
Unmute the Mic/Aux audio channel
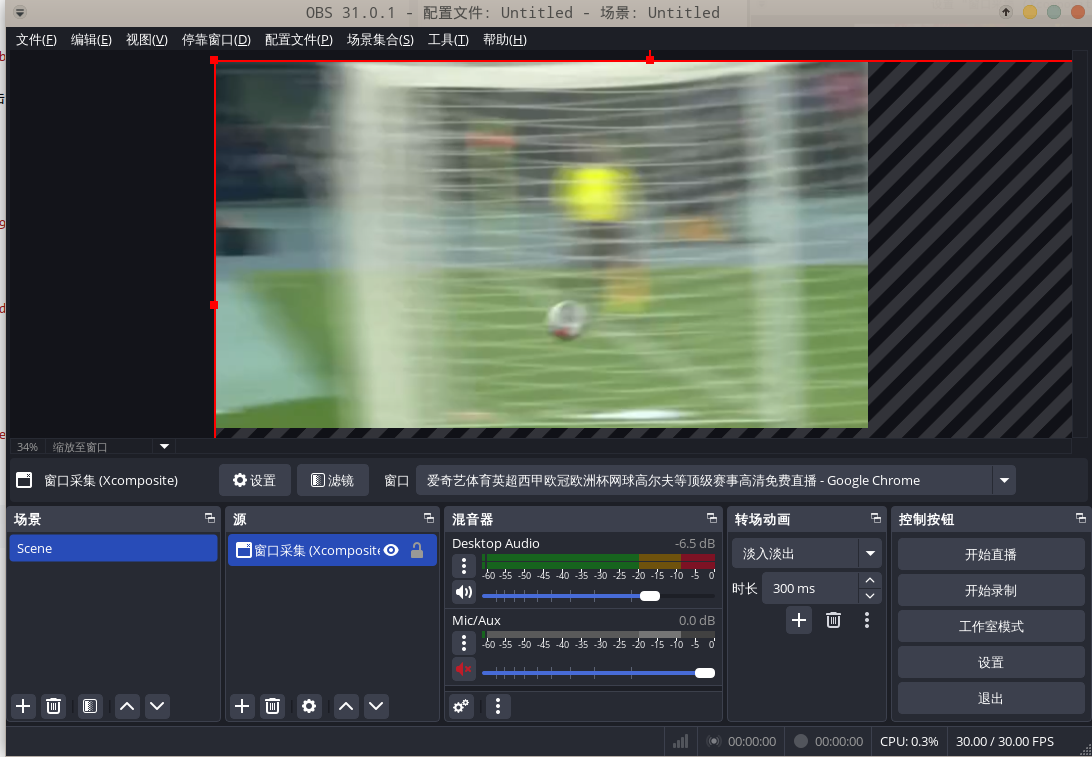[464, 669]
